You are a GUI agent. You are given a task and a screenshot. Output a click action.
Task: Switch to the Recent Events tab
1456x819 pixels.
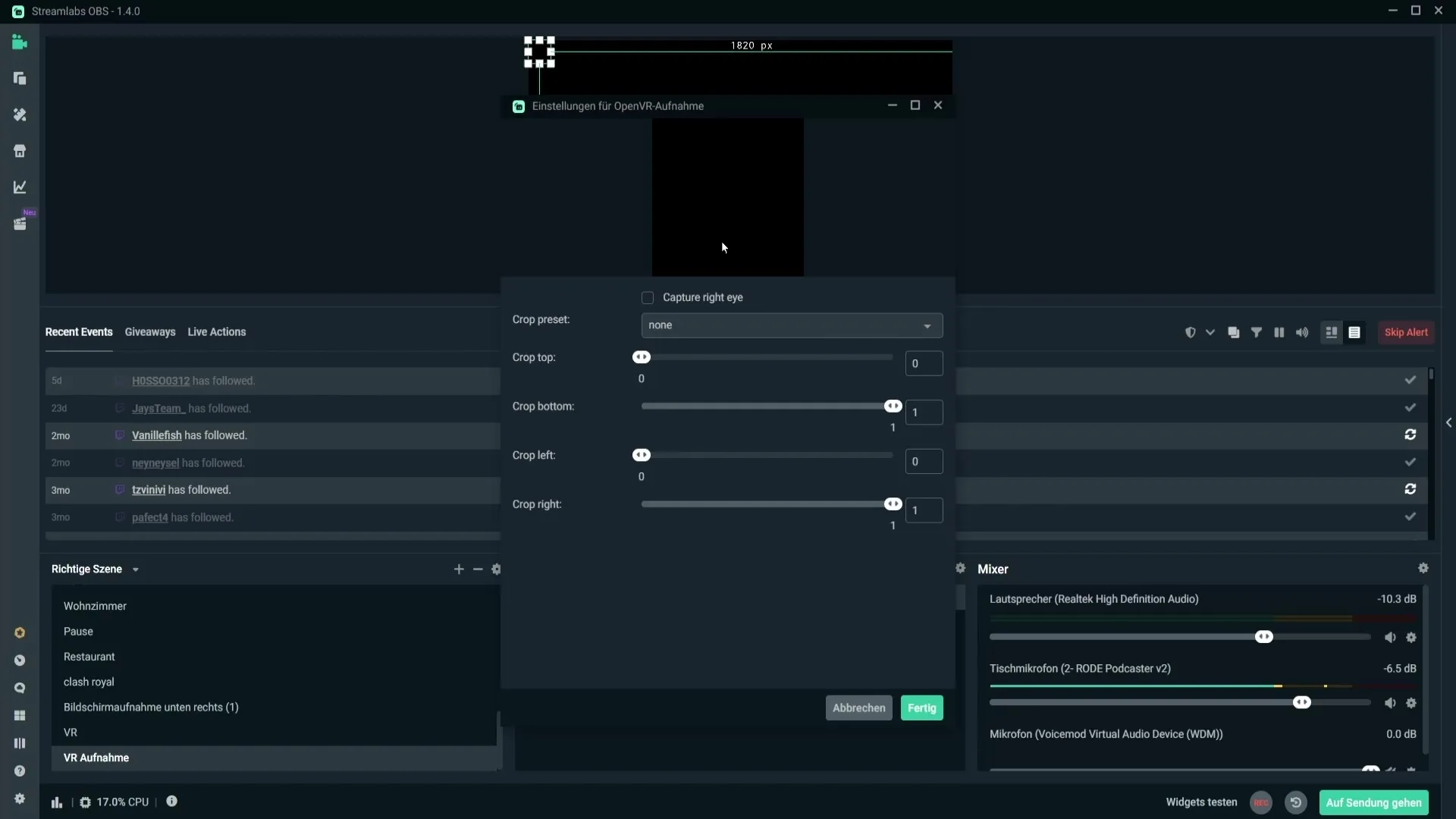click(79, 332)
